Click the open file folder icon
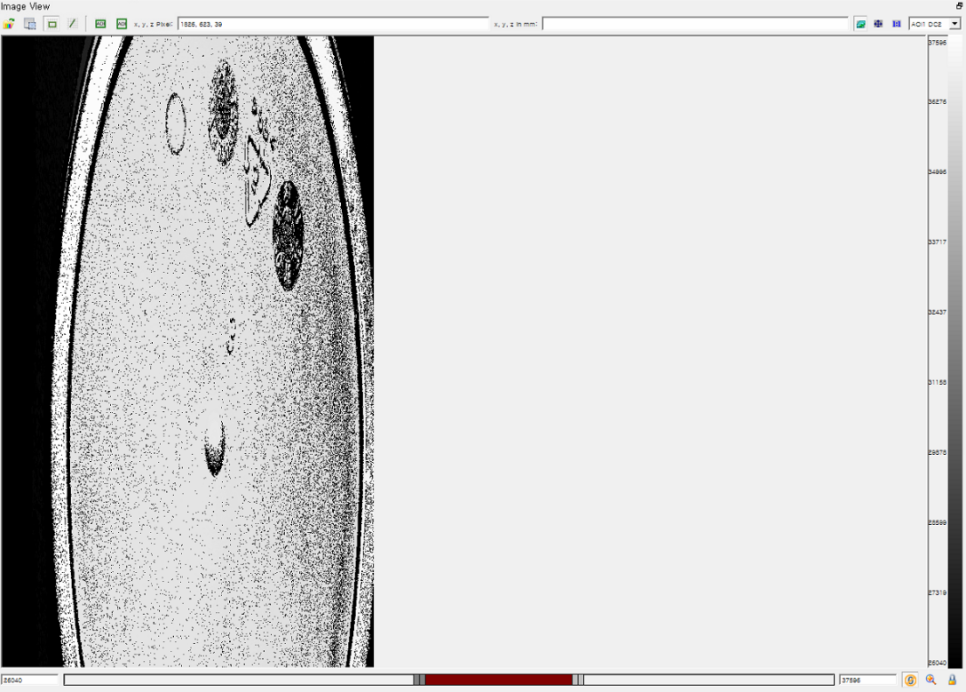Viewport: 966px width, 692px height. (x=10, y=23)
